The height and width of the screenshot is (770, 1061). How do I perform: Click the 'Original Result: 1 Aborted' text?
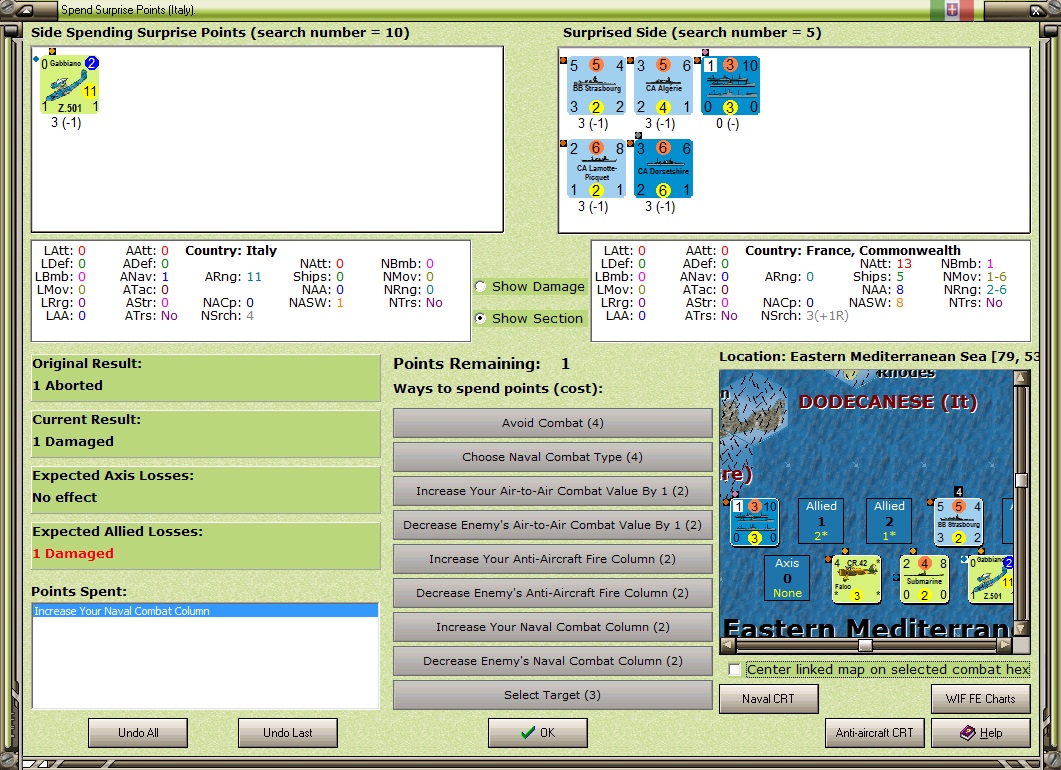[87, 374]
